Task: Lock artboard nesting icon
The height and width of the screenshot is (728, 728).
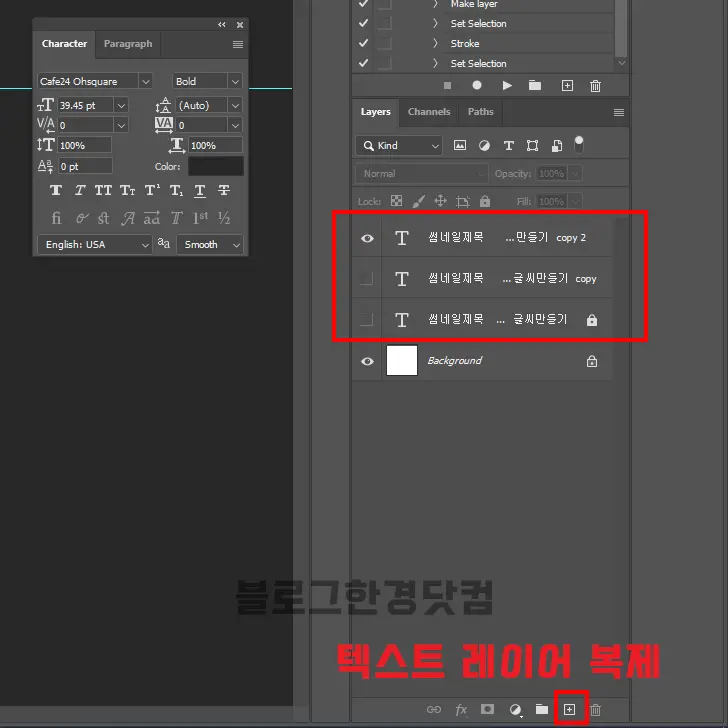Action: (x=463, y=202)
